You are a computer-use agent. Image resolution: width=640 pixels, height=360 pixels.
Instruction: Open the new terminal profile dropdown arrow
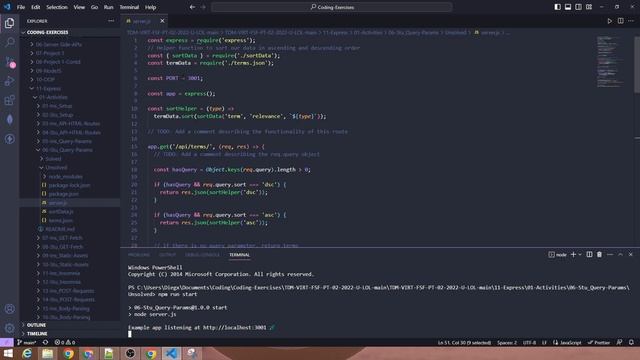point(580,254)
